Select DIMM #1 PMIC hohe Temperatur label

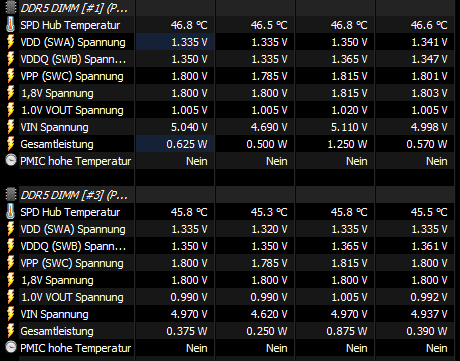76,161
